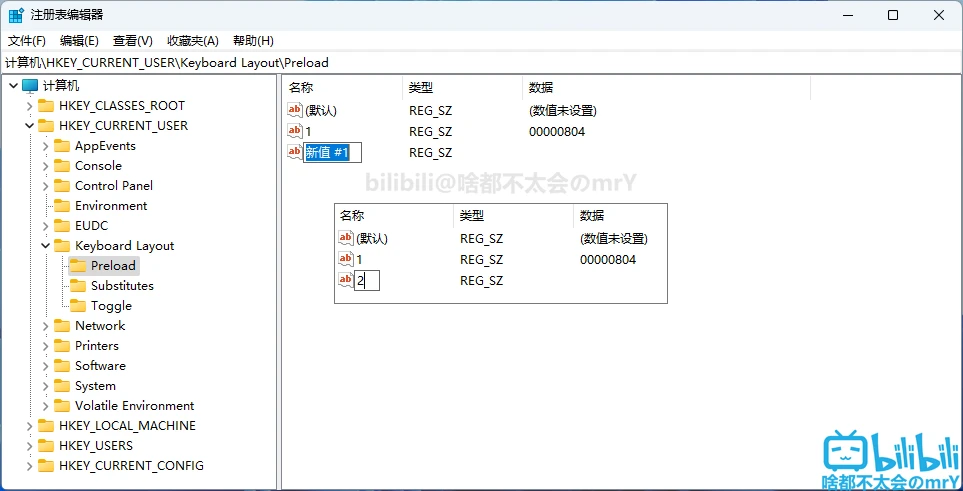Click the 00000804 data cell

pyautogui.click(x=557, y=132)
